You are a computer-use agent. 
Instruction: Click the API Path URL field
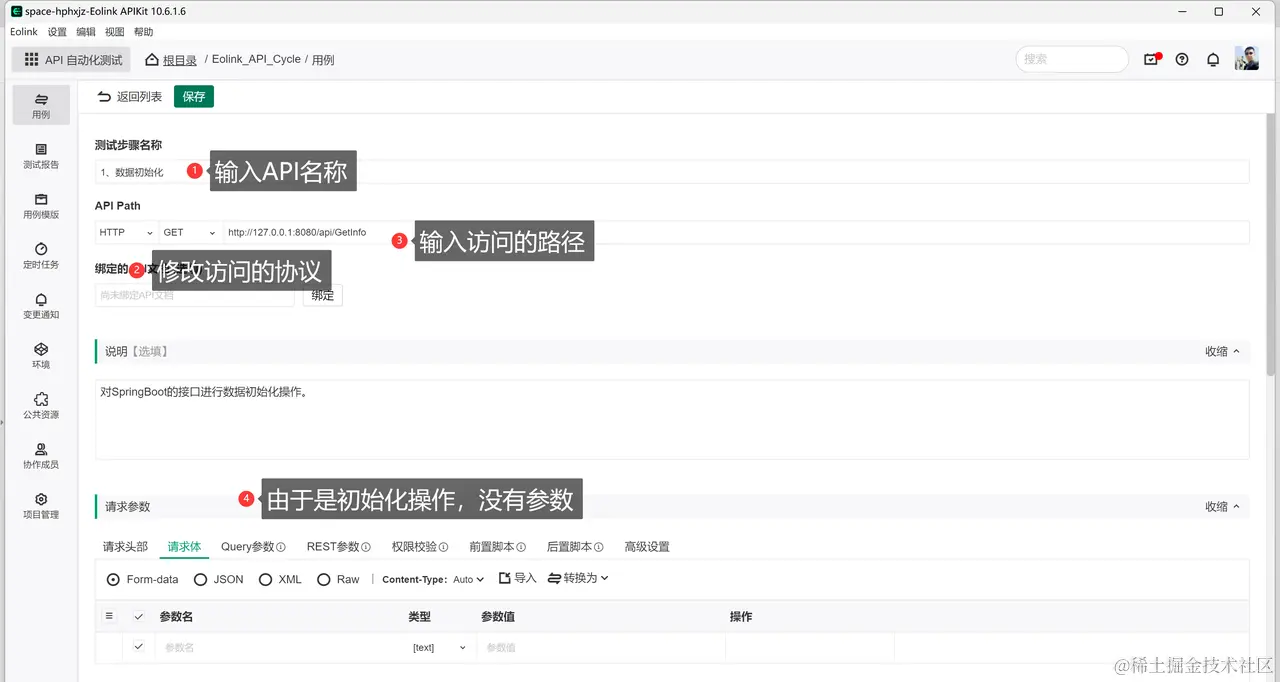point(736,232)
